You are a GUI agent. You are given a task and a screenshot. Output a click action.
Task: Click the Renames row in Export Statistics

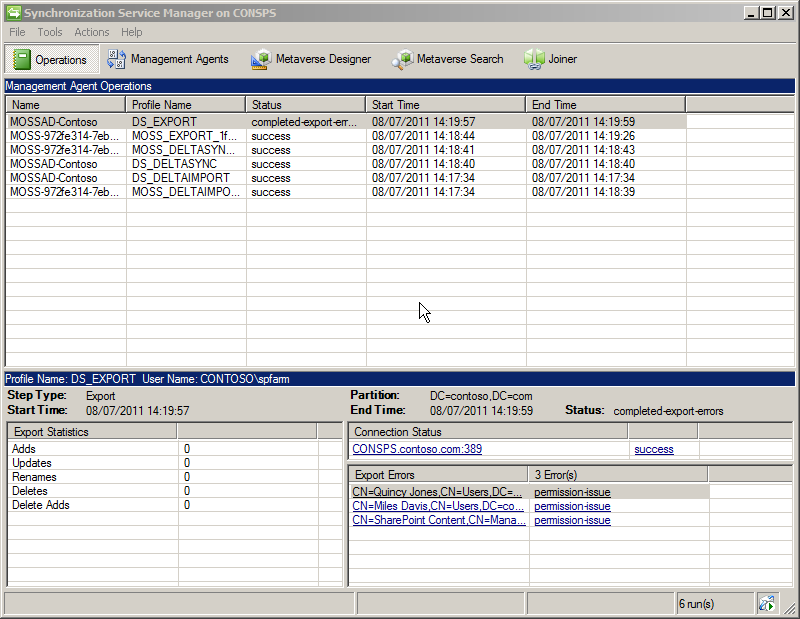tap(174, 477)
